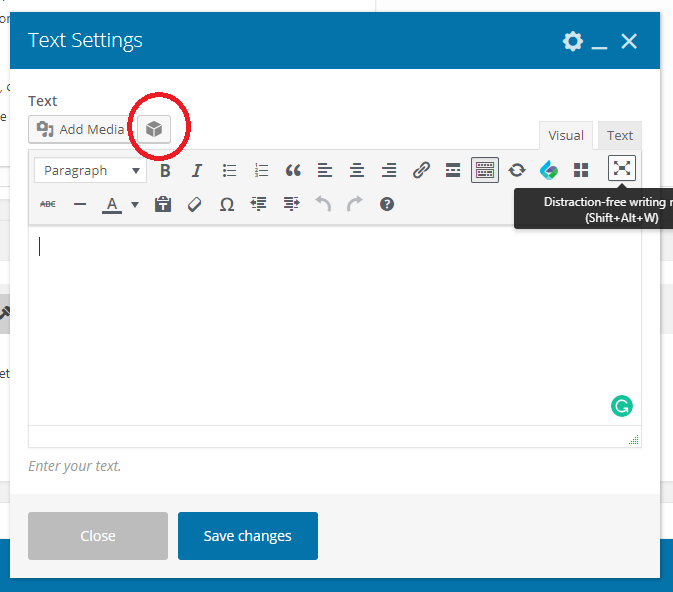The width and height of the screenshot is (673, 592).
Task: Open the text color dropdown arrow
Action: tap(135, 205)
